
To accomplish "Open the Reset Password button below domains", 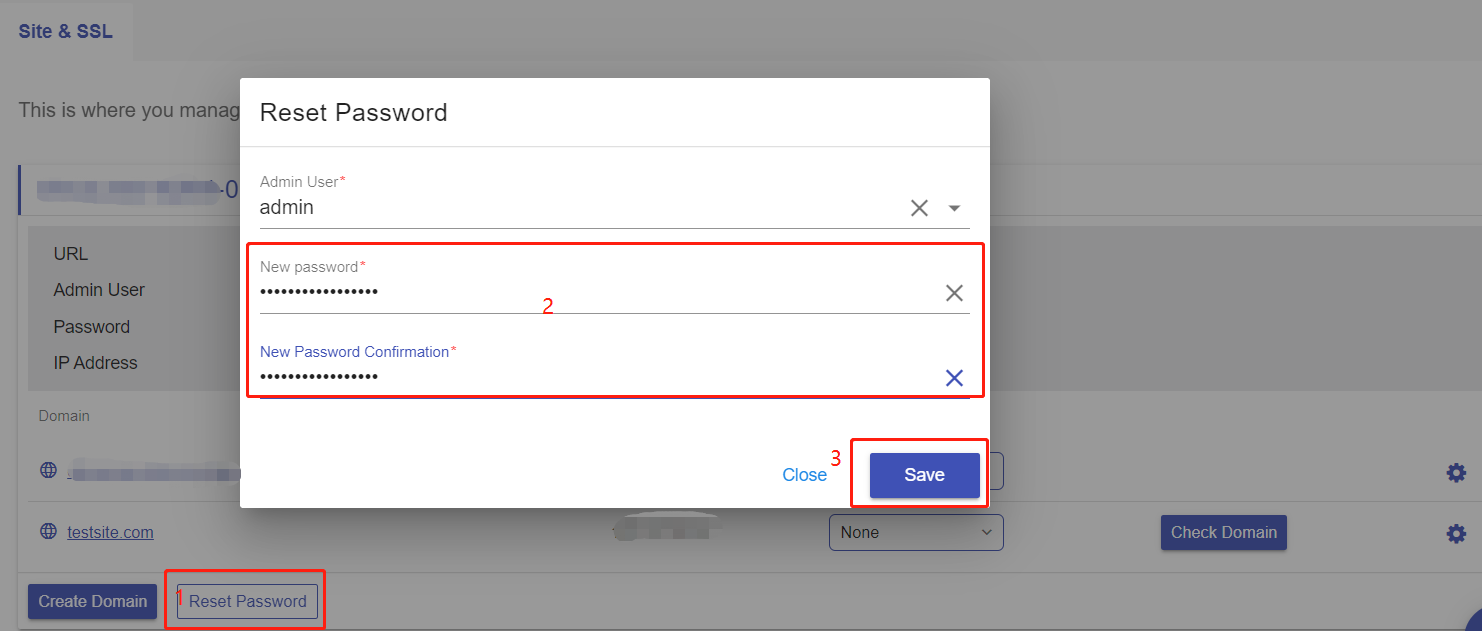I will click(247, 601).
